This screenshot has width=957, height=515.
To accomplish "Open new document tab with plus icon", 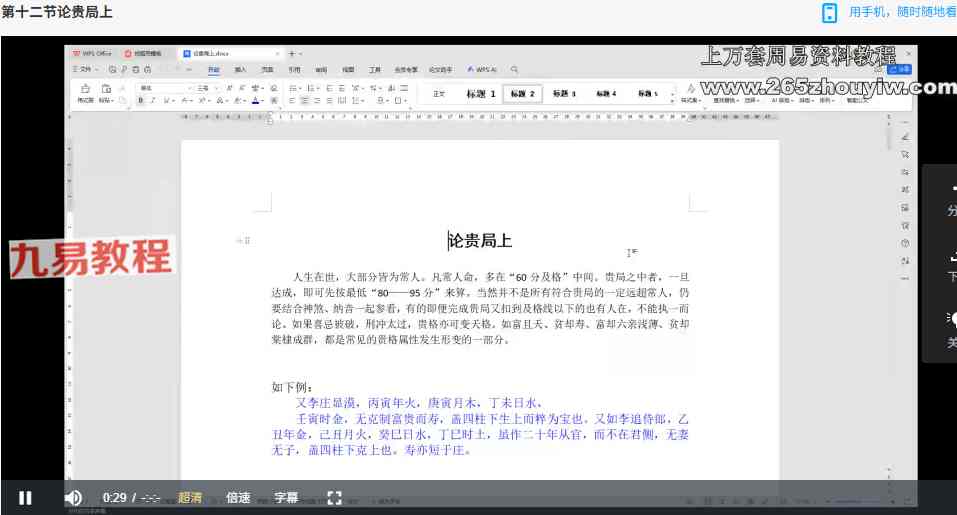I will [291, 53].
